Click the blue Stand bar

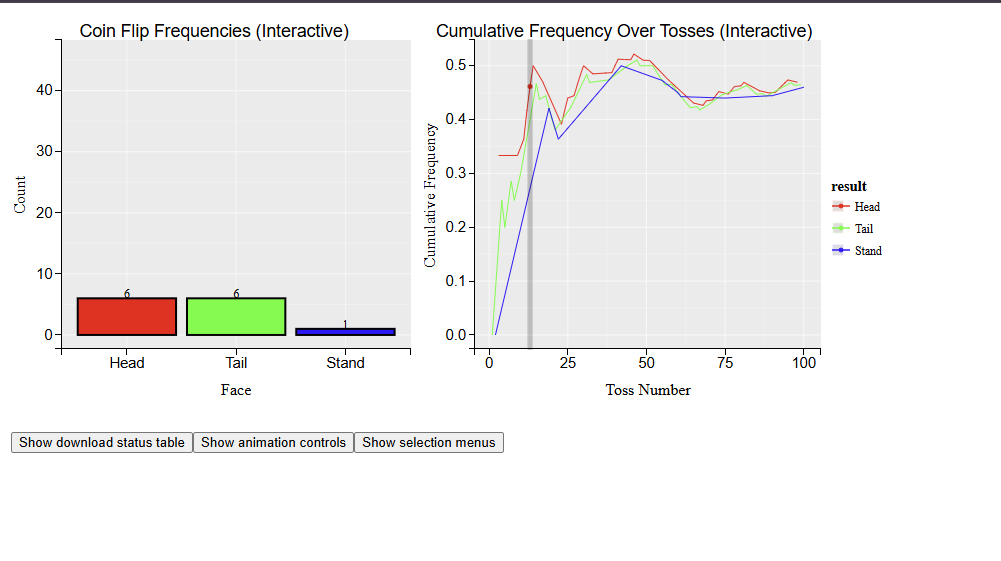point(345,331)
